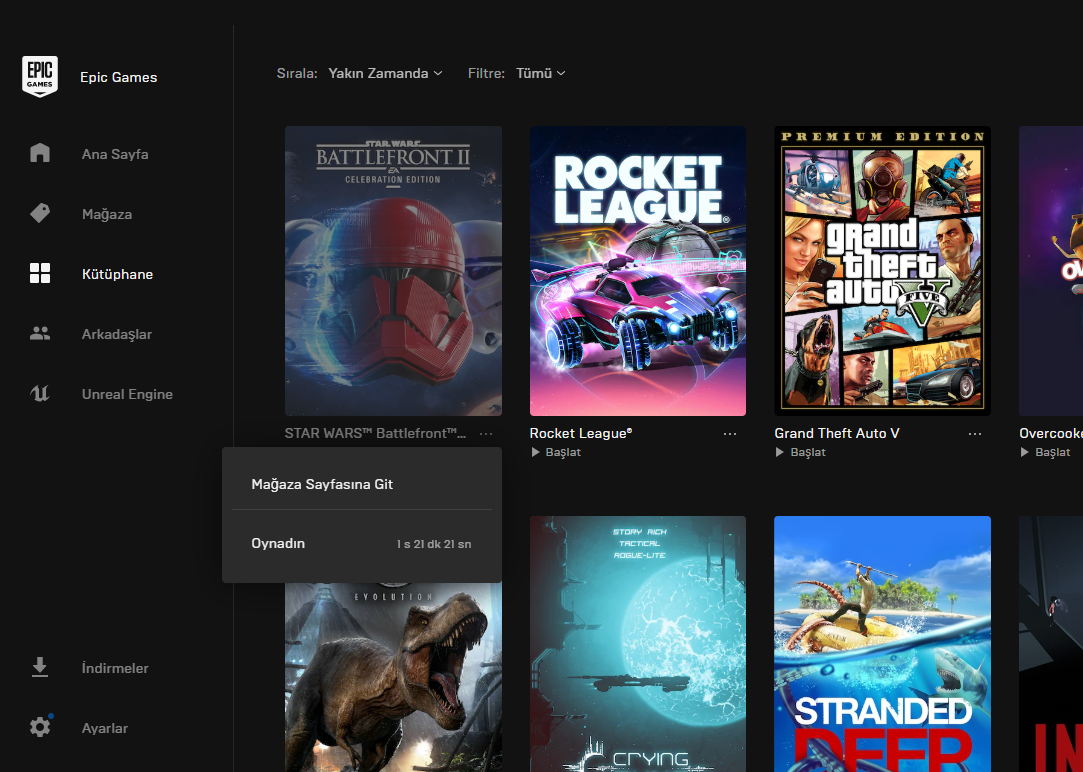Click the play triangle under Overcooked
Image resolution: width=1083 pixels, height=772 pixels.
coord(1024,452)
